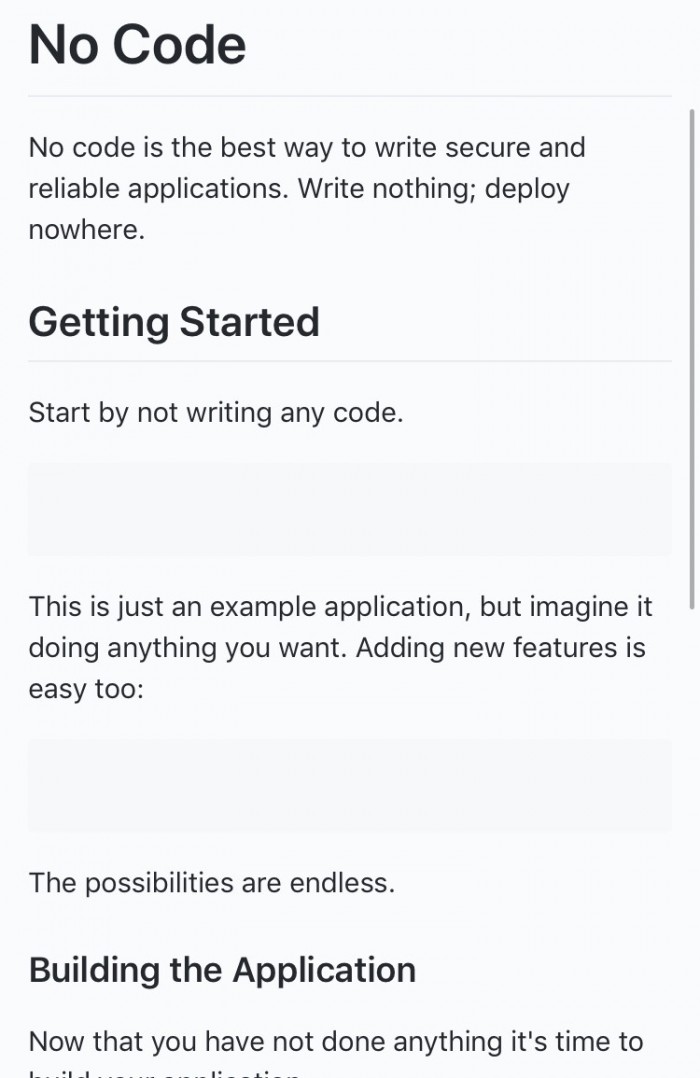This screenshot has width=700, height=1078.
Task: Click the text "Start by not writing any code."
Action: point(216,413)
